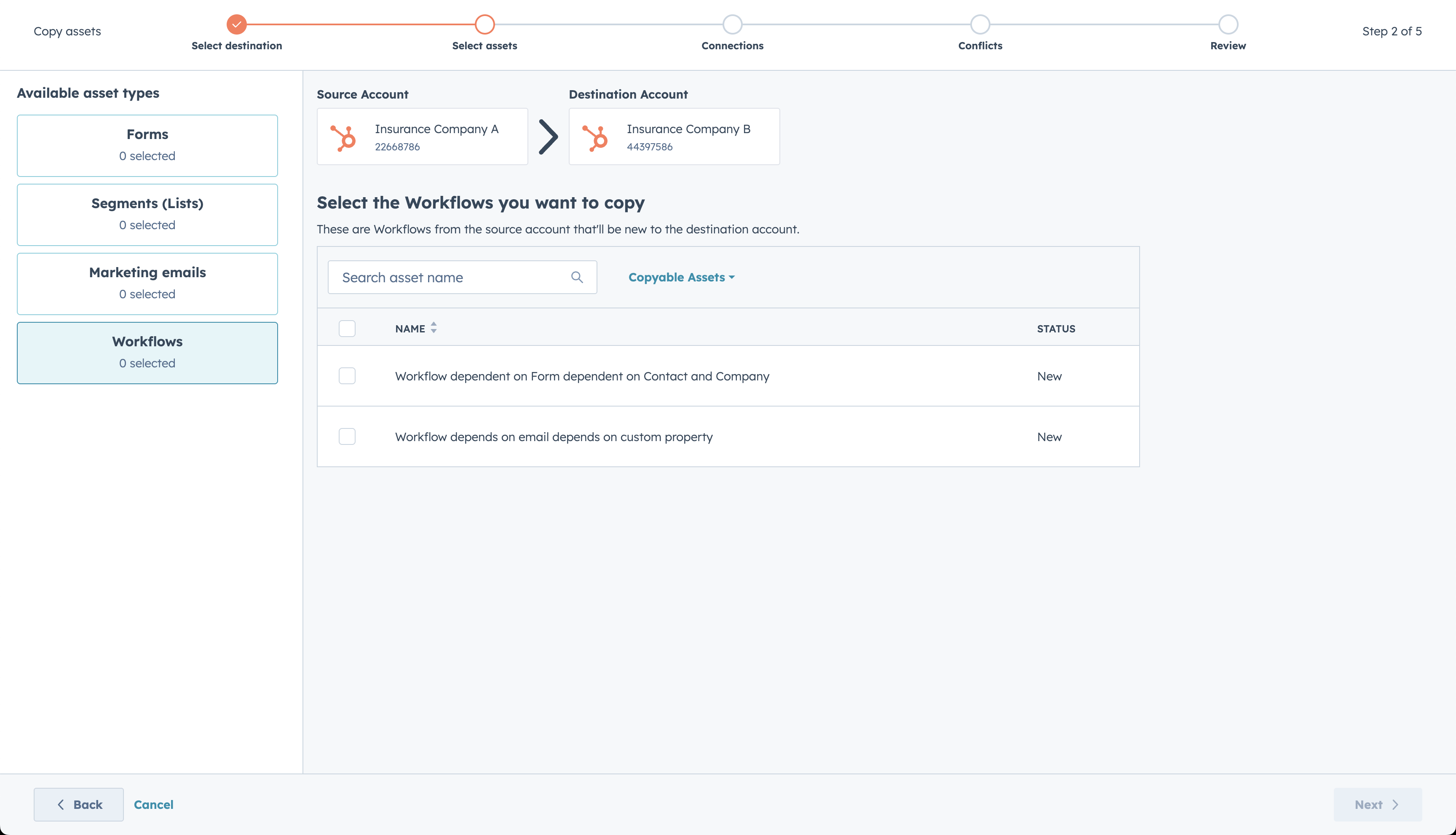Check the workflow dependent on Form checkbox

[347, 376]
